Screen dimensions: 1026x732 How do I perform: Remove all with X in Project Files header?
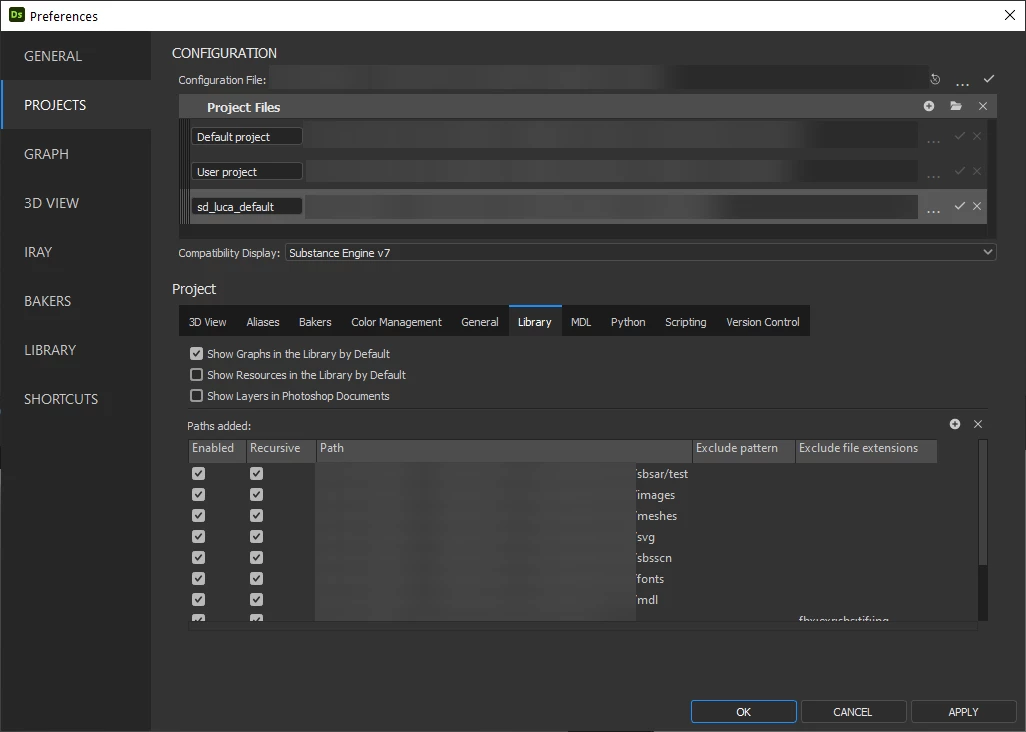pos(983,106)
